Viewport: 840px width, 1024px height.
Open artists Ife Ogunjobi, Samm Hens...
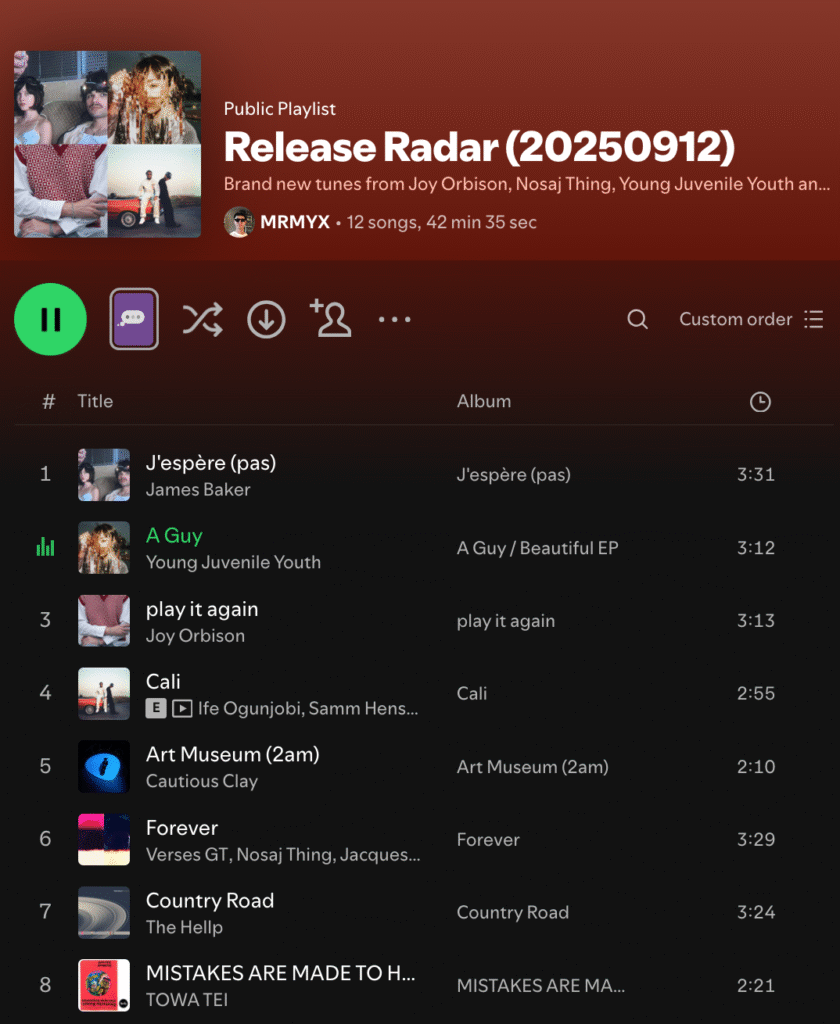point(308,709)
